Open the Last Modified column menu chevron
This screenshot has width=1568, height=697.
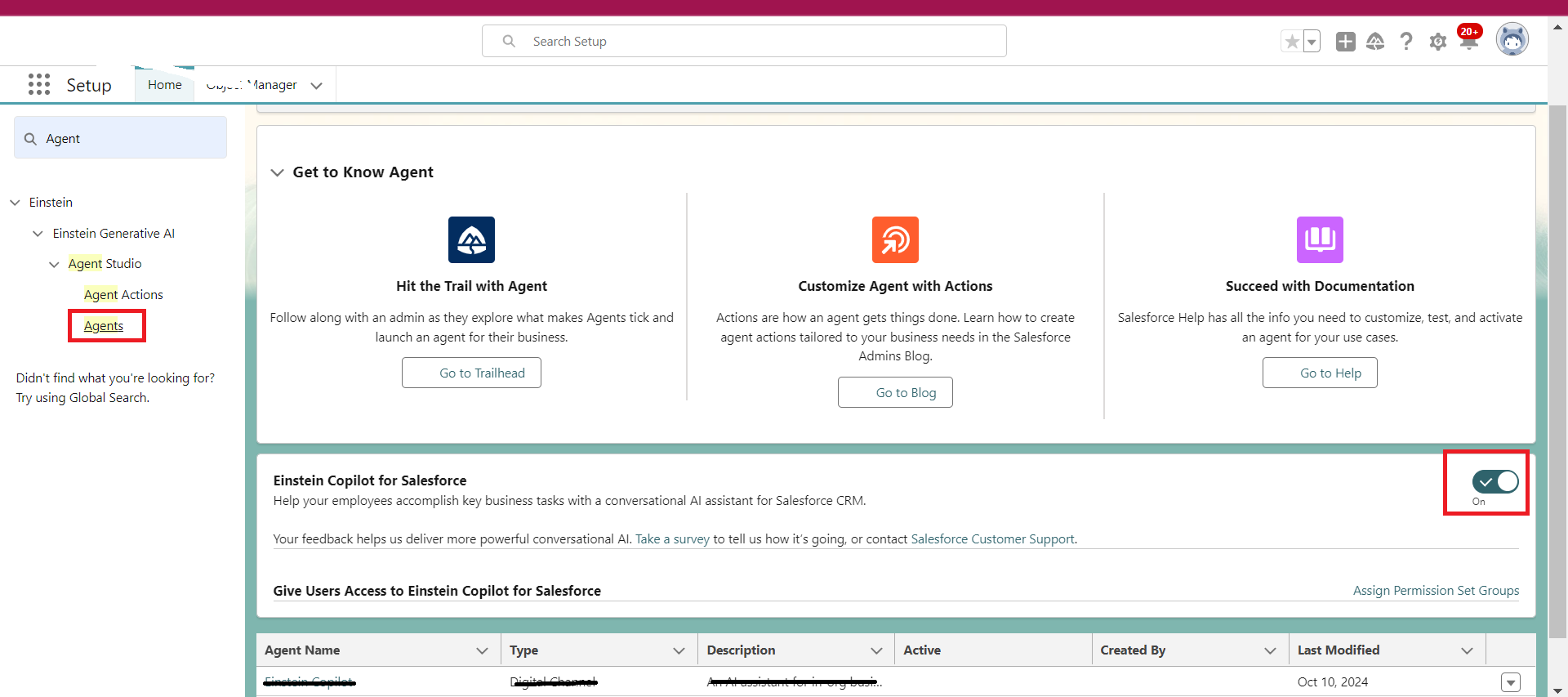pyautogui.click(x=1467, y=650)
